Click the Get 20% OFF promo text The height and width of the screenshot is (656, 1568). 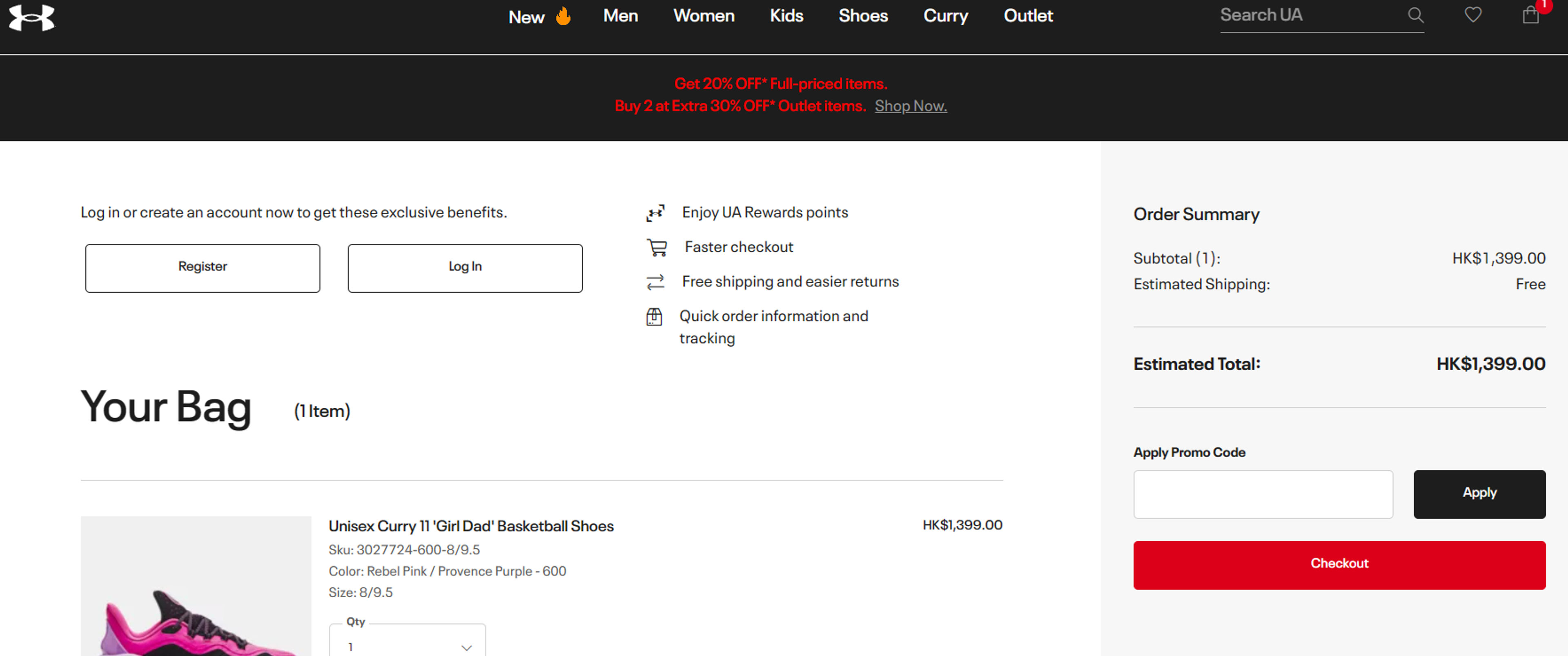(x=781, y=83)
